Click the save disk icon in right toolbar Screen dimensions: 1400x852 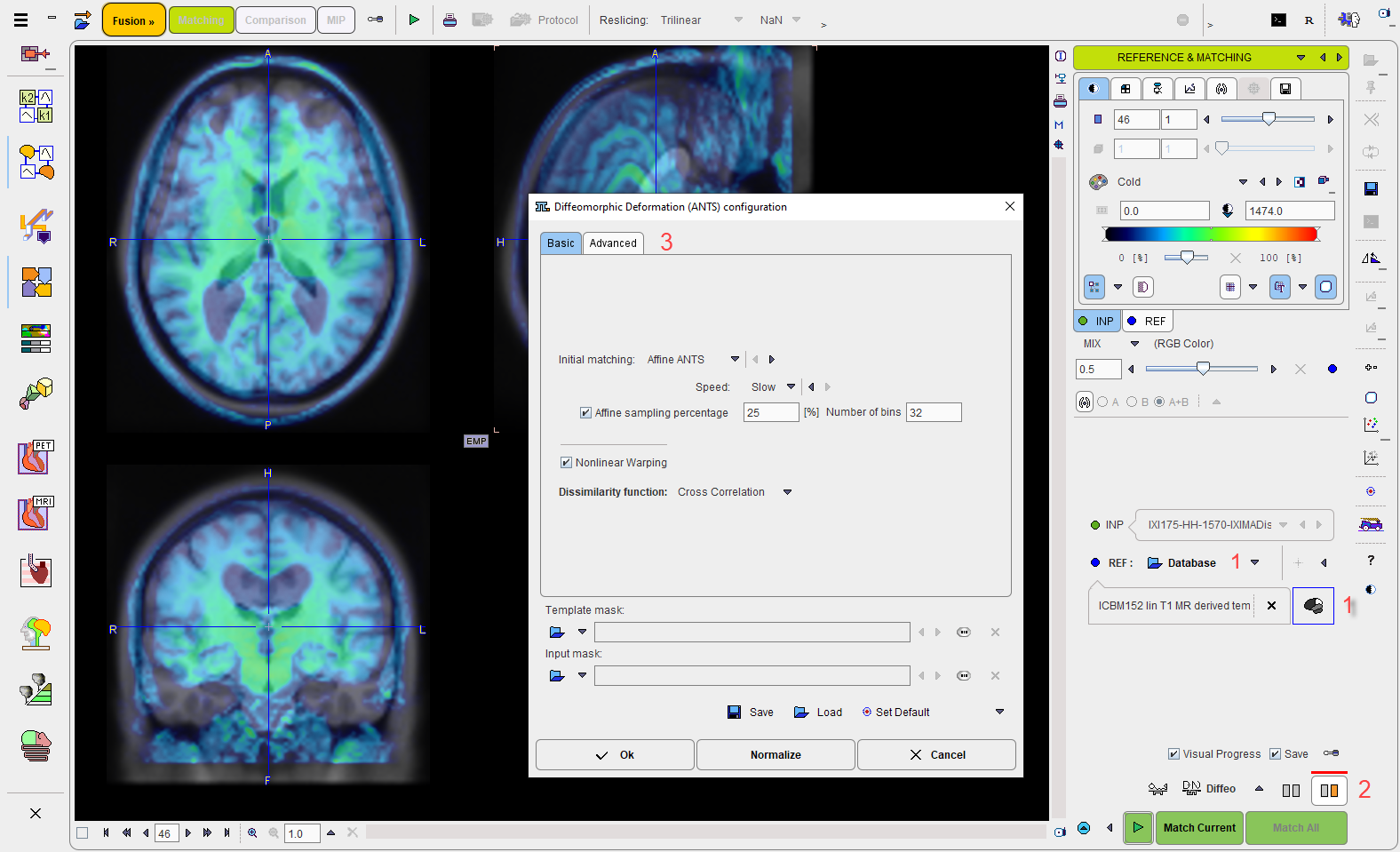coord(1371,188)
